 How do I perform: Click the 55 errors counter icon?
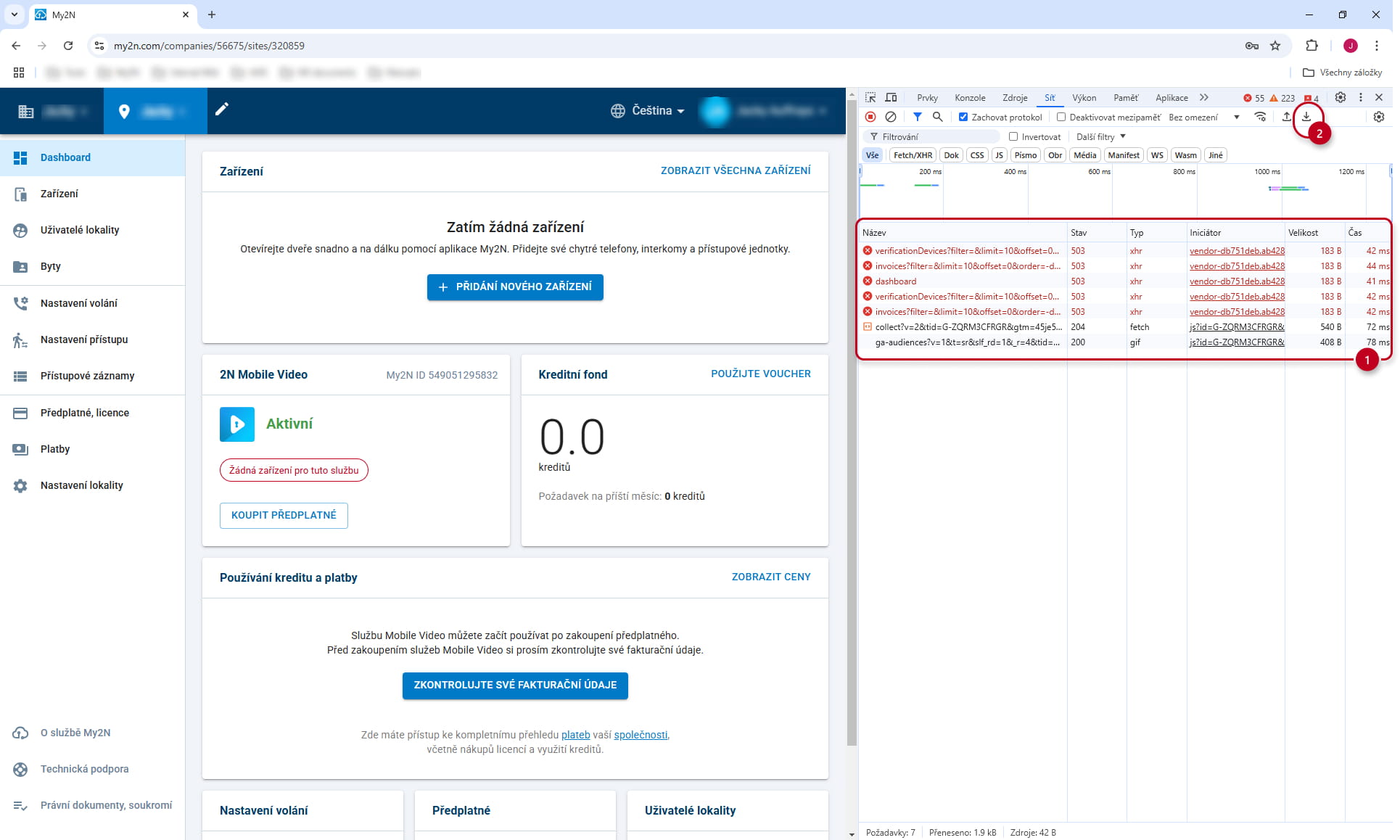click(x=1253, y=98)
